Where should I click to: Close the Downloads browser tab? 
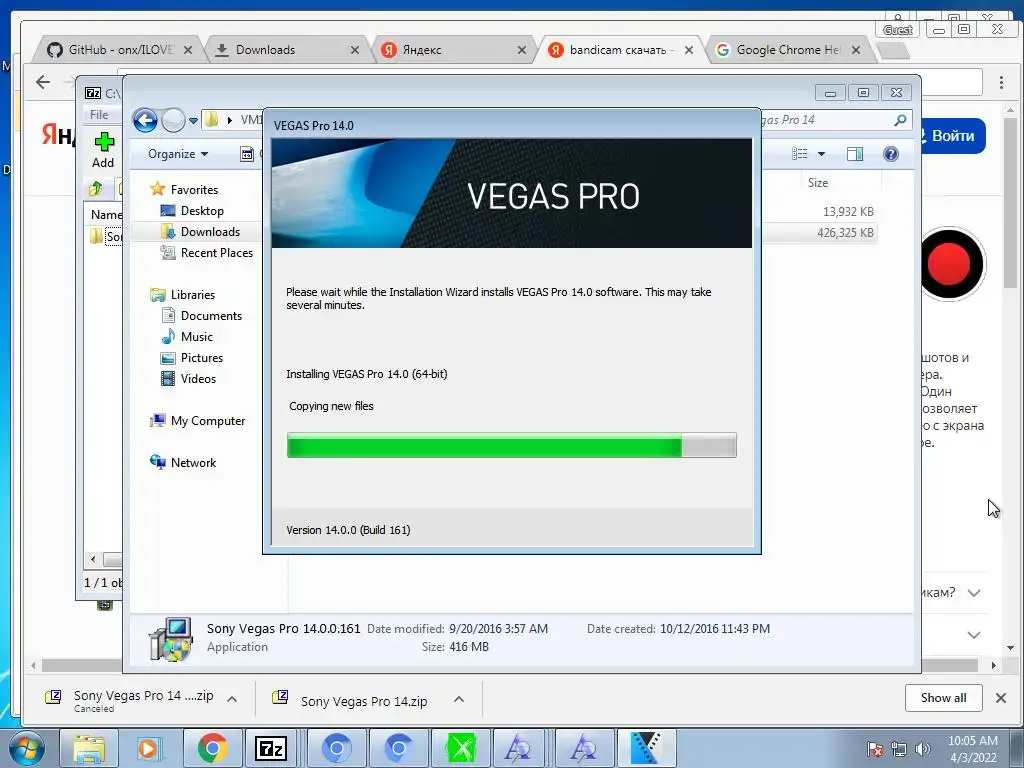tap(355, 50)
